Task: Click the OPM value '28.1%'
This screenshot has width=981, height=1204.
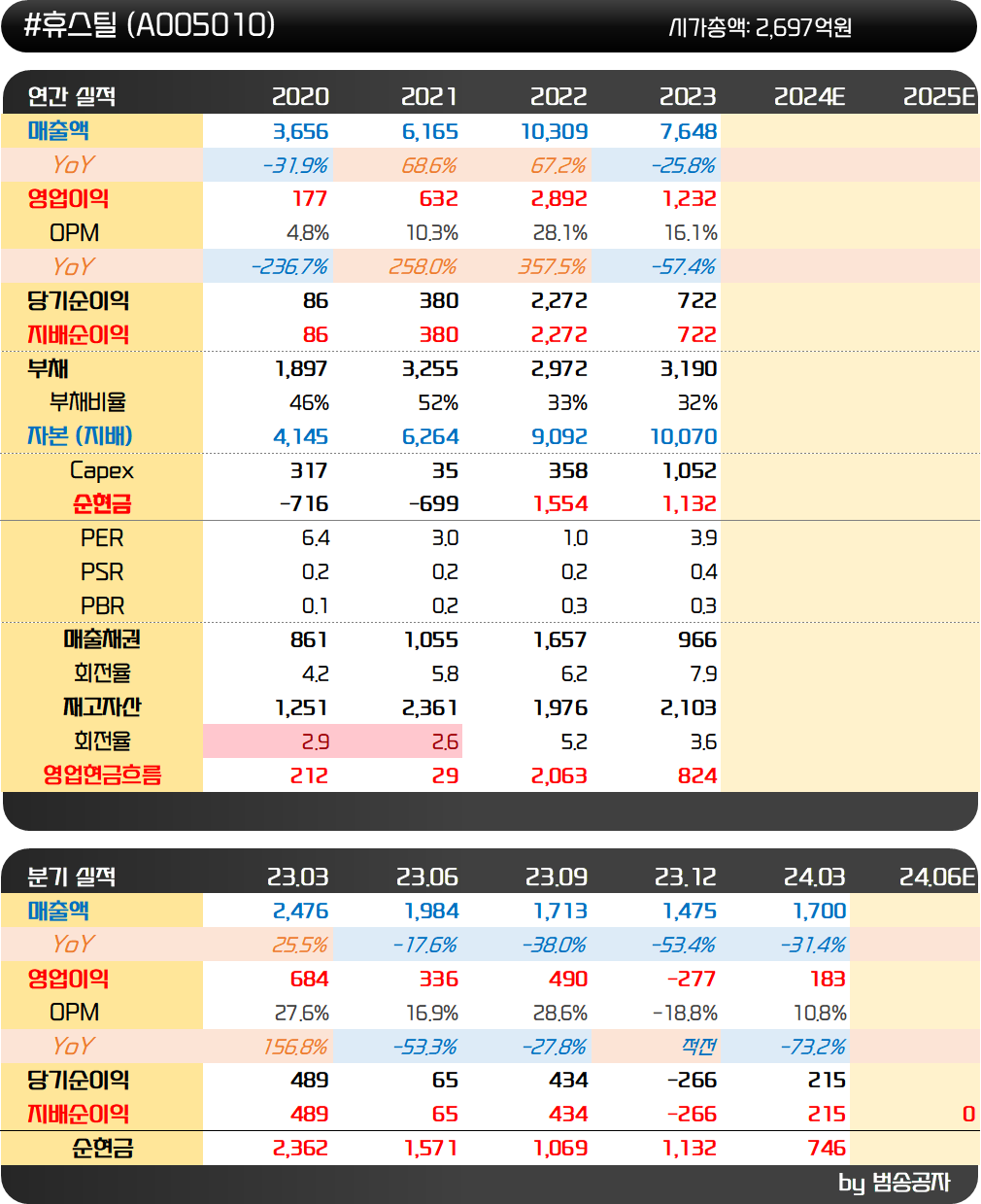Action: coord(560,233)
